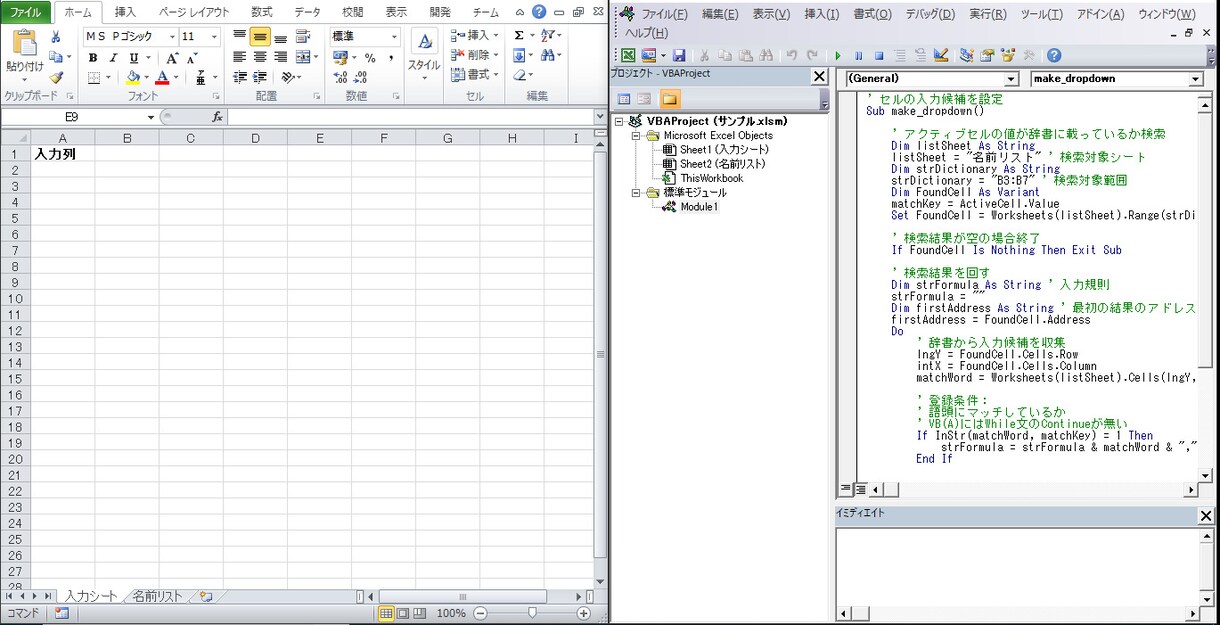The width and height of the screenshot is (1220, 625).
Task: Save project with floppy disk icon in VBA editor
Action: (679, 56)
